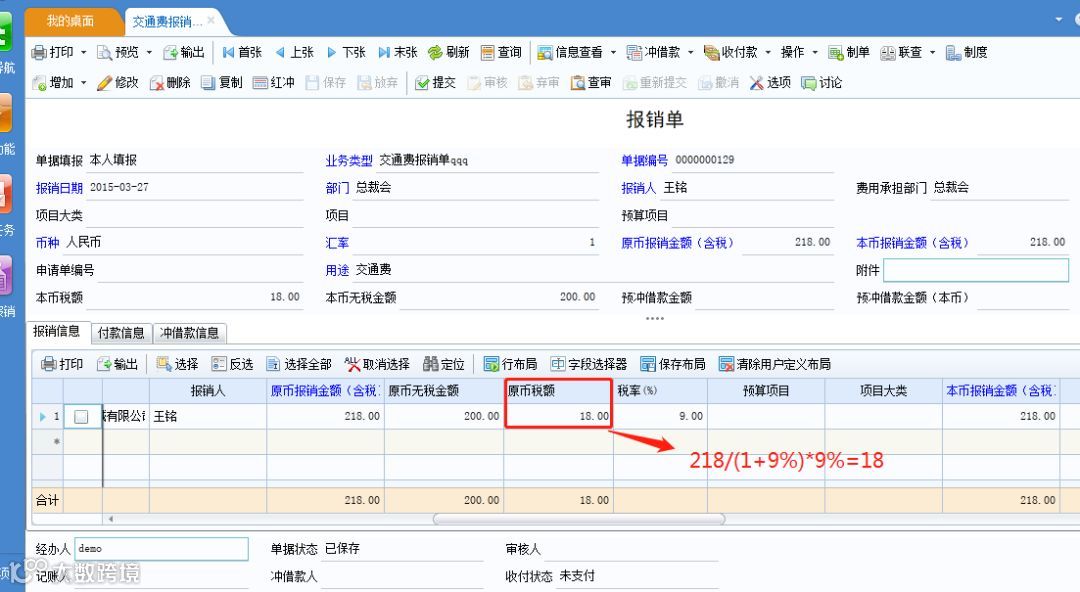Click 反选 to invert selection

[232, 364]
